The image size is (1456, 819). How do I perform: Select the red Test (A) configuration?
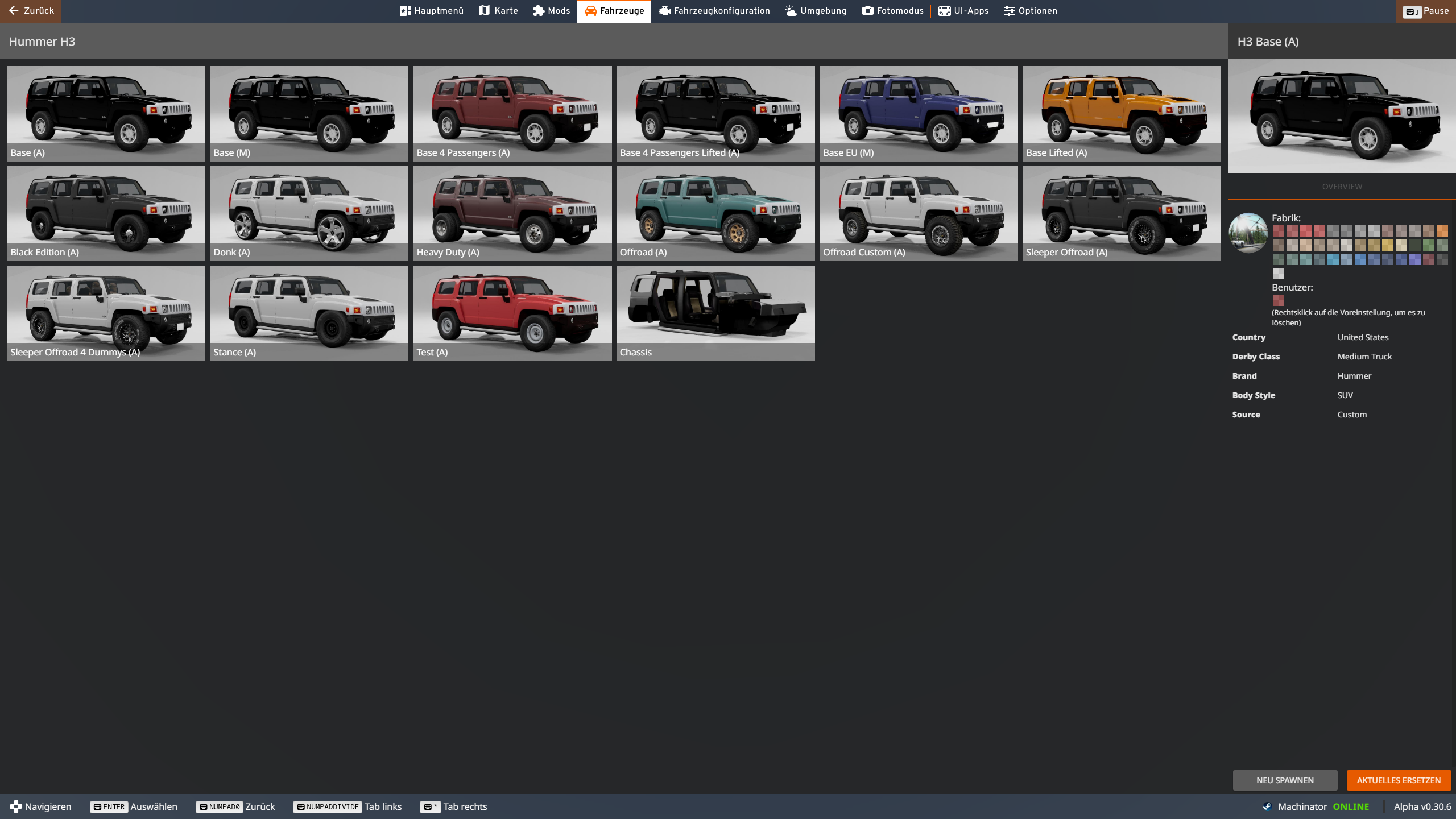pos(512,313)
